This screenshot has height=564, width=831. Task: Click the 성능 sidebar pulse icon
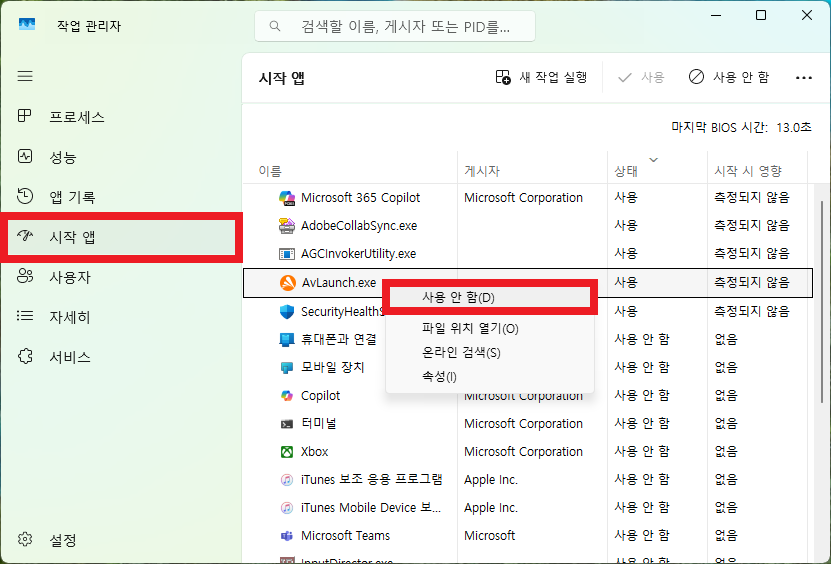tap(24, 156)
